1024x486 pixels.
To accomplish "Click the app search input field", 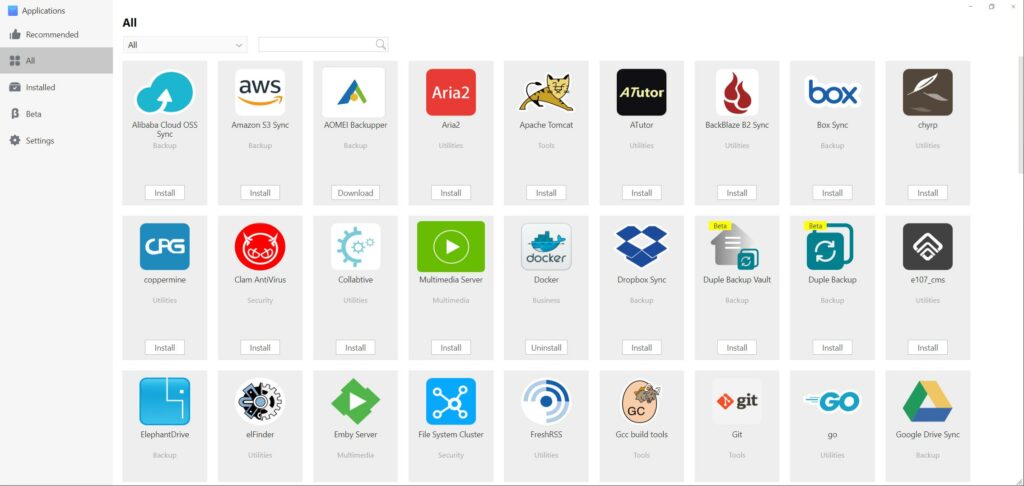I will pos(317,45).
